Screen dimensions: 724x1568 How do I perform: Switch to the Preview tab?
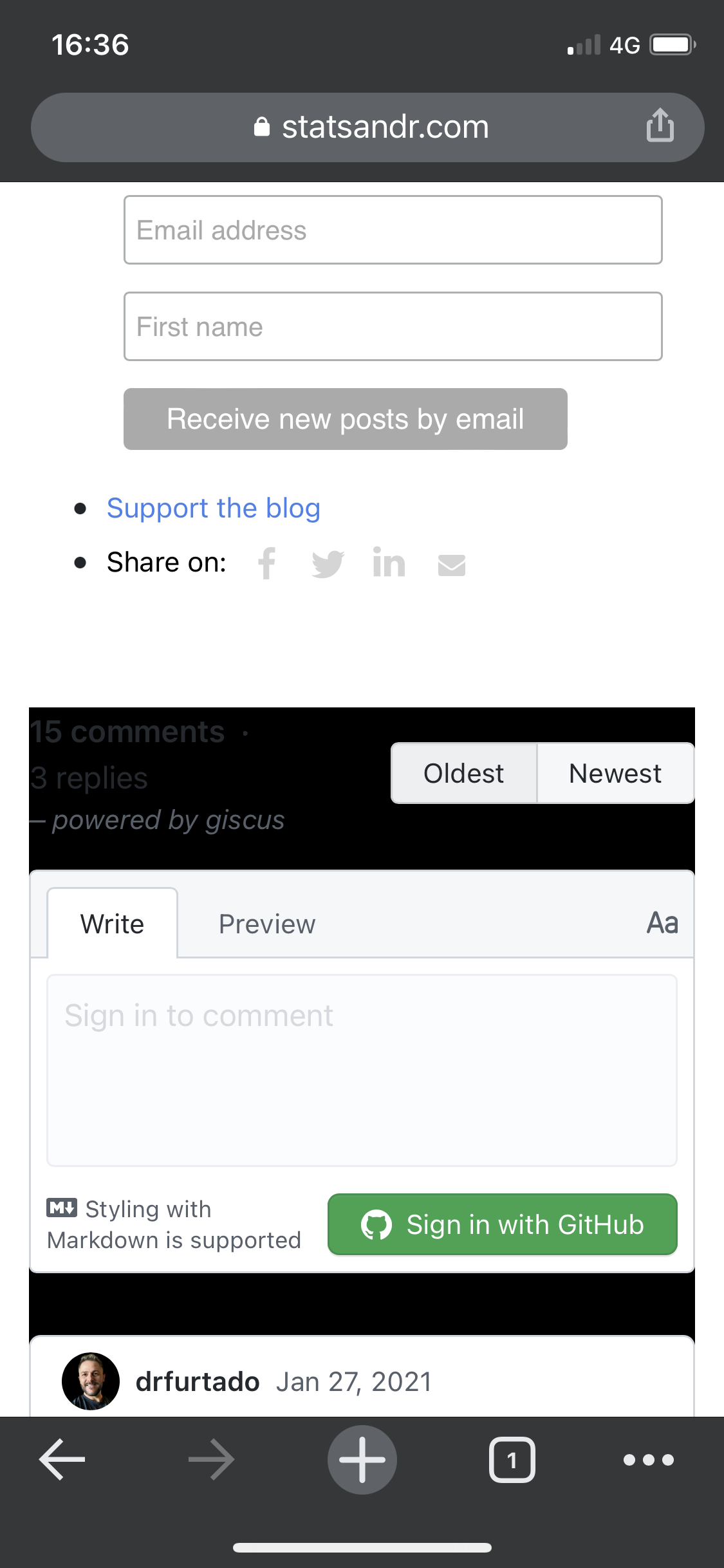point(266,923)
